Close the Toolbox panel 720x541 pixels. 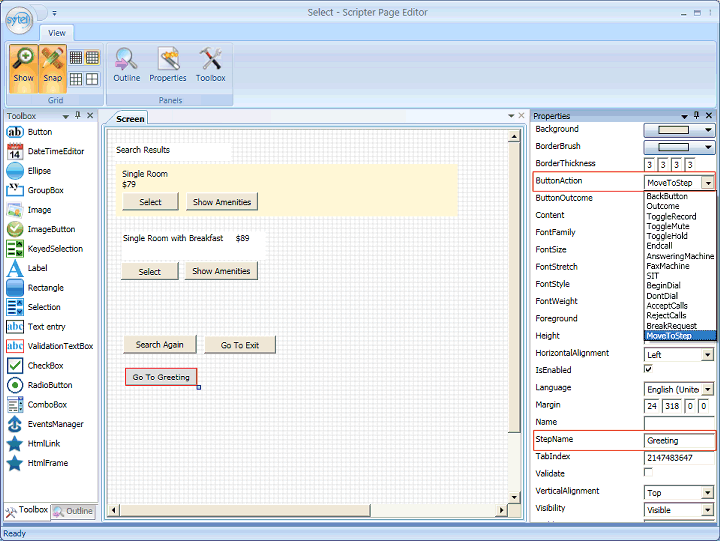[x=90, y=115]
